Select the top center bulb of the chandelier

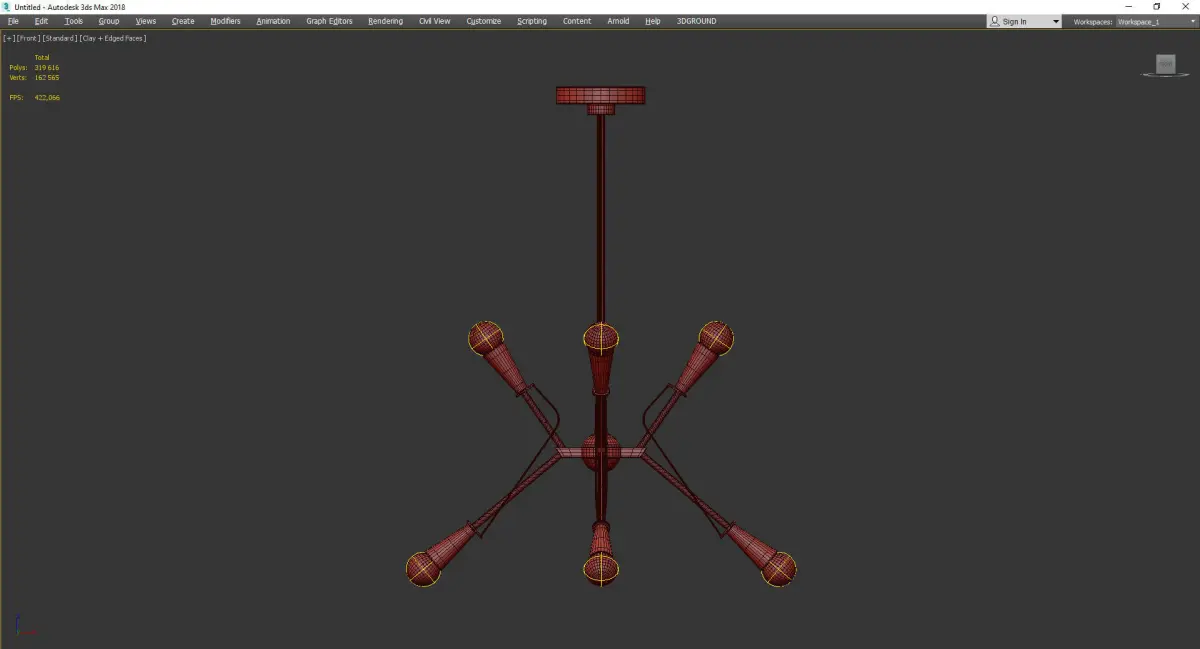click(x=600, y=338)
